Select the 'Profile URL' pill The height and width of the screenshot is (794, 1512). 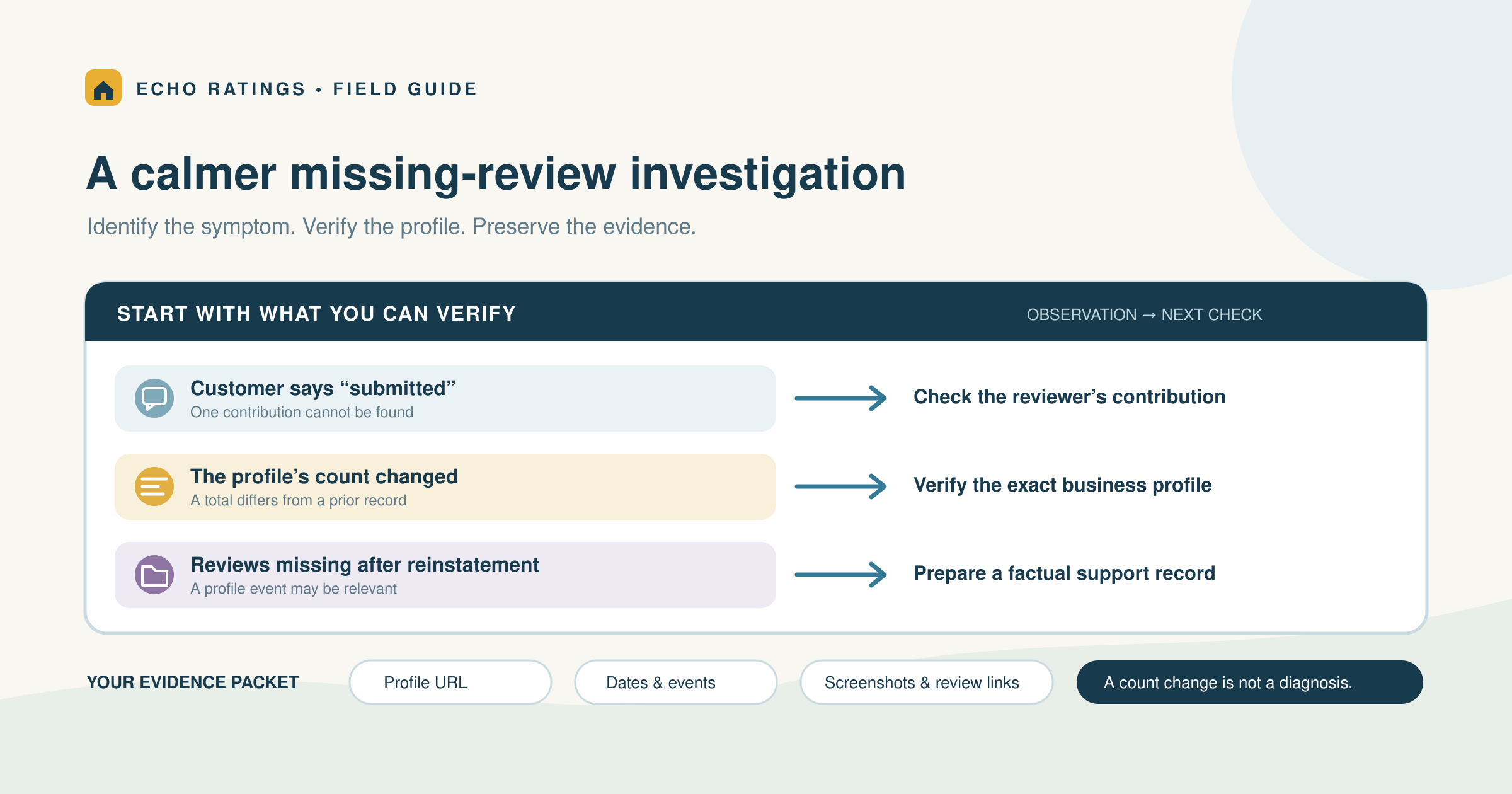450,682
